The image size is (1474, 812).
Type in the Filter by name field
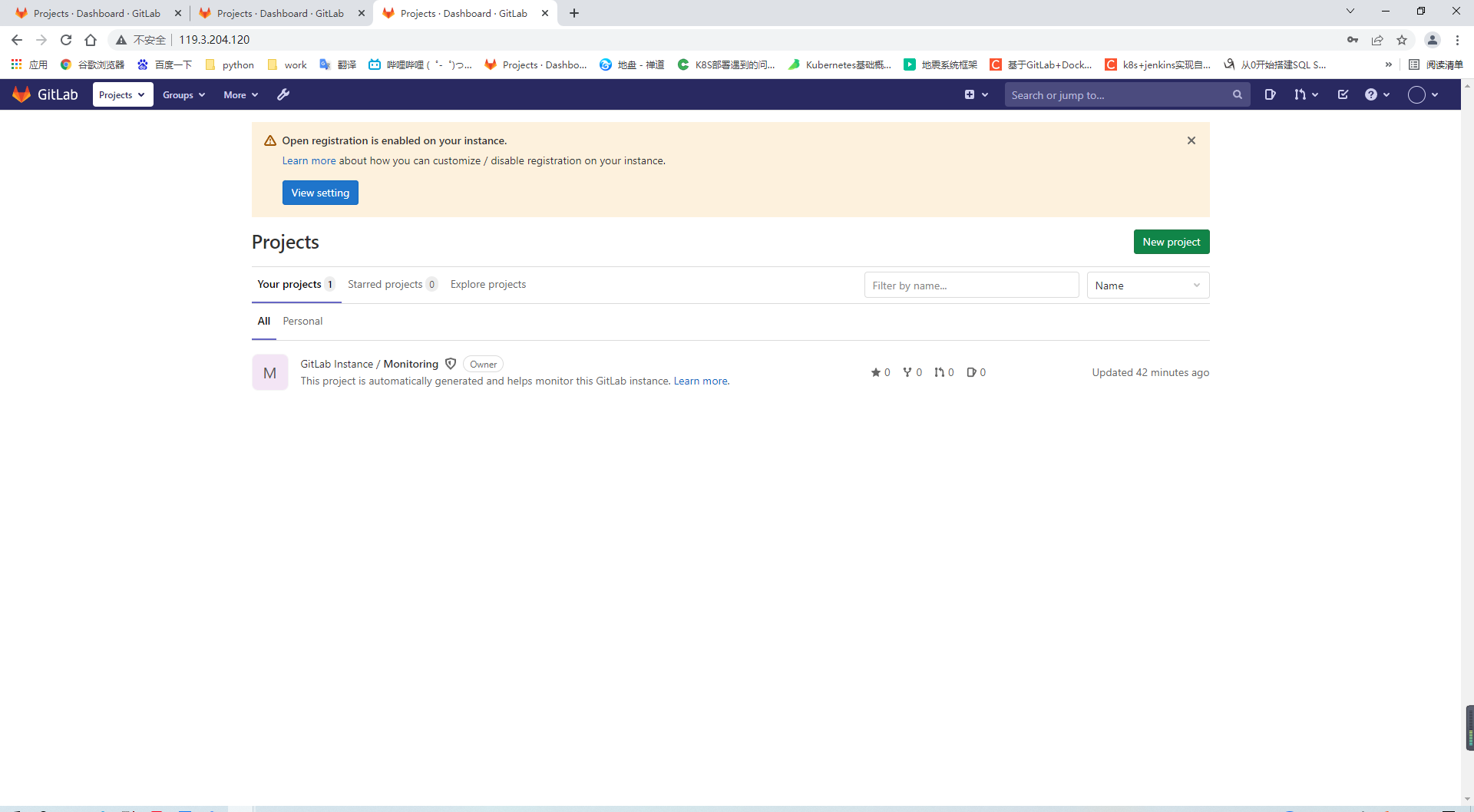tap(970, 285)
